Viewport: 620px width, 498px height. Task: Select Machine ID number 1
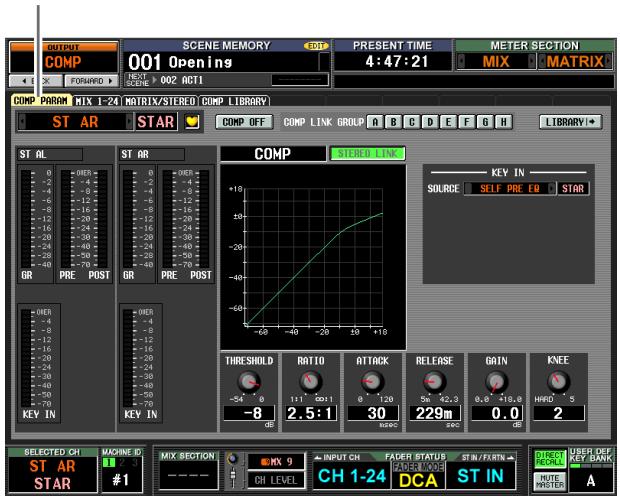click(109, 462)
